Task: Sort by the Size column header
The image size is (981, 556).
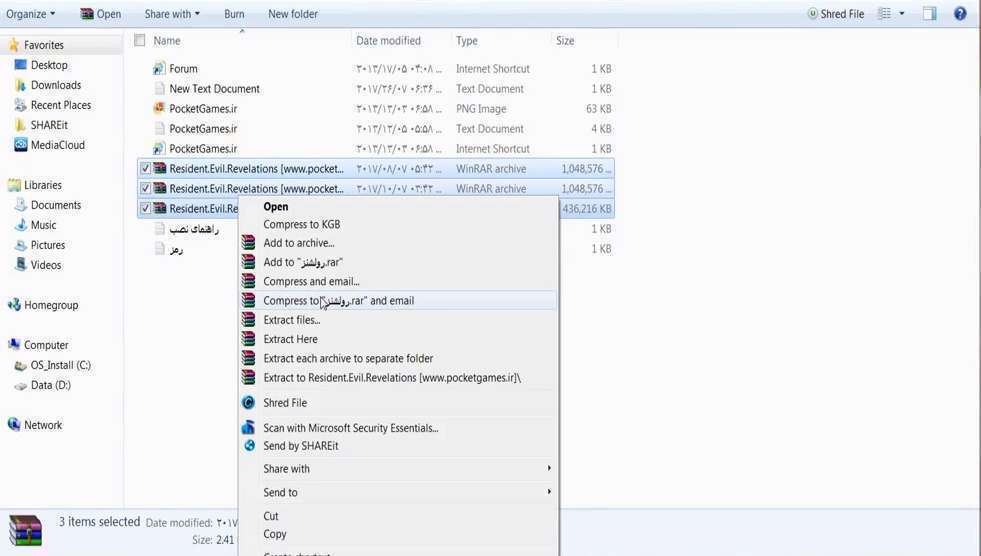Action: coord(565,41)
